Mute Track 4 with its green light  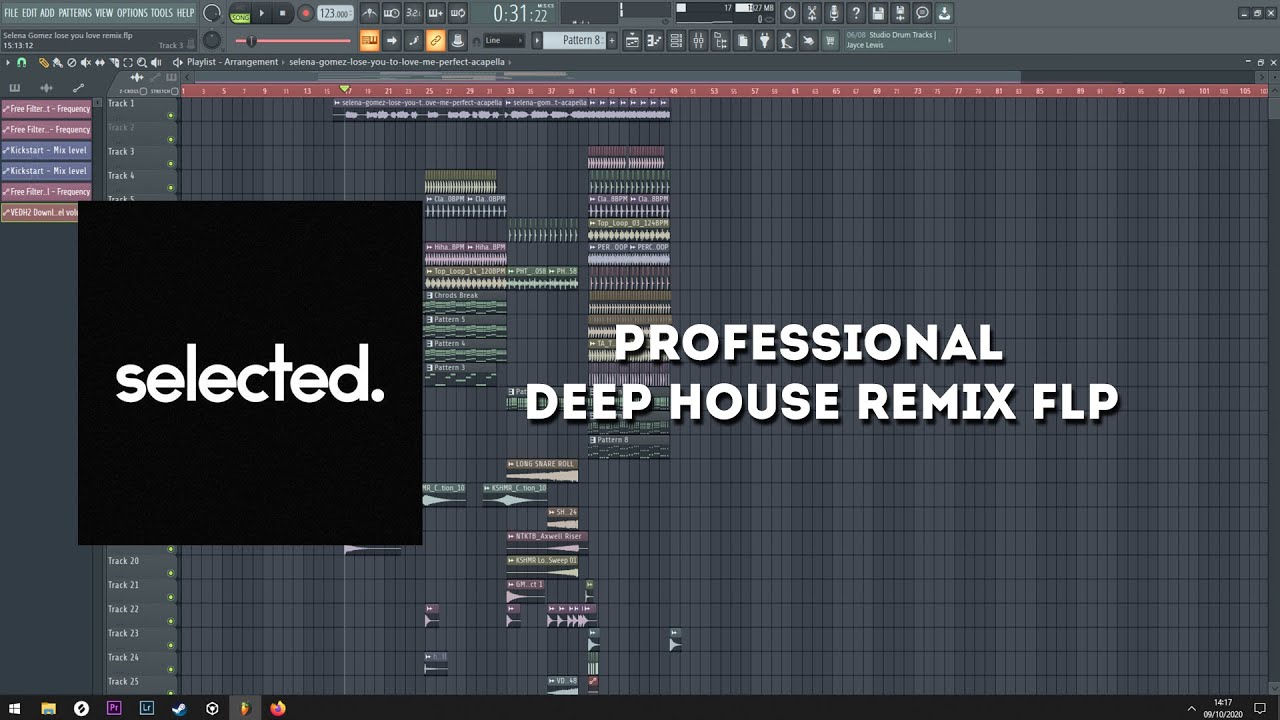(x=171, y=187)
